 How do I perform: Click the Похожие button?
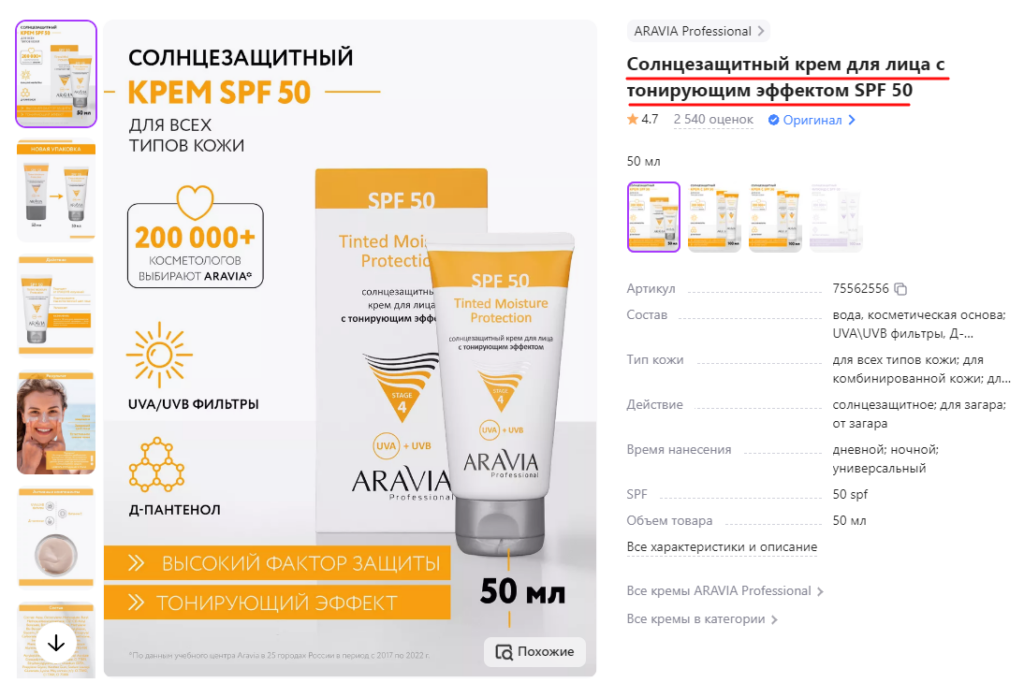tap(535, 652)
